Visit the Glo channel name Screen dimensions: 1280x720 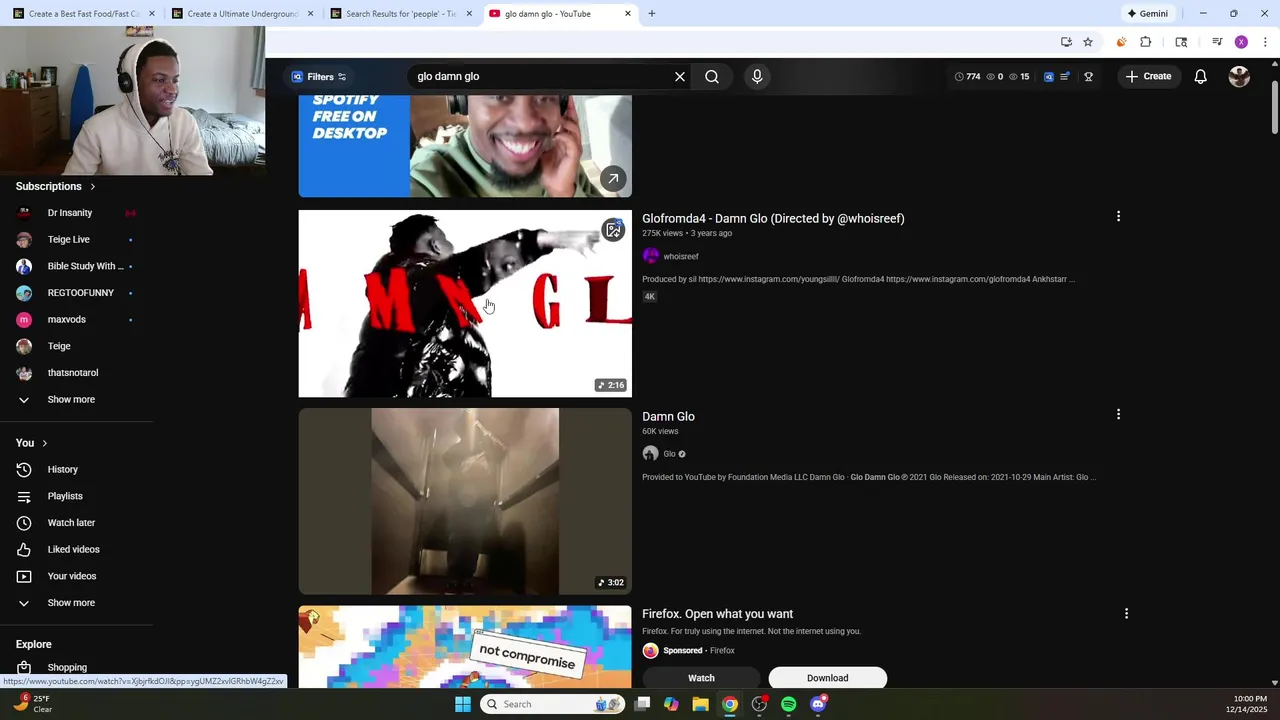pyautogui.click(x=670, y=454)
